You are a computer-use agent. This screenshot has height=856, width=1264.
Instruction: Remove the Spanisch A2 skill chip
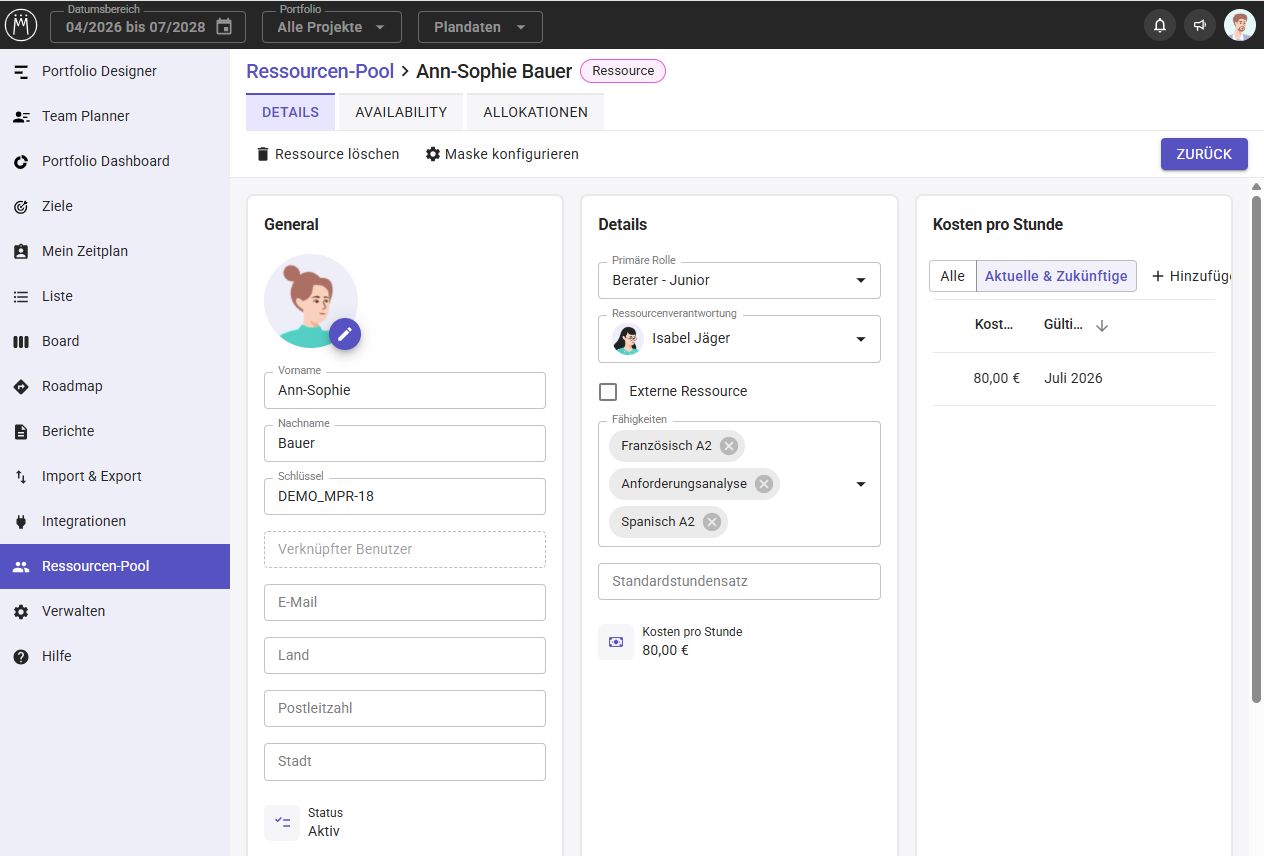(x=711, y=522)
